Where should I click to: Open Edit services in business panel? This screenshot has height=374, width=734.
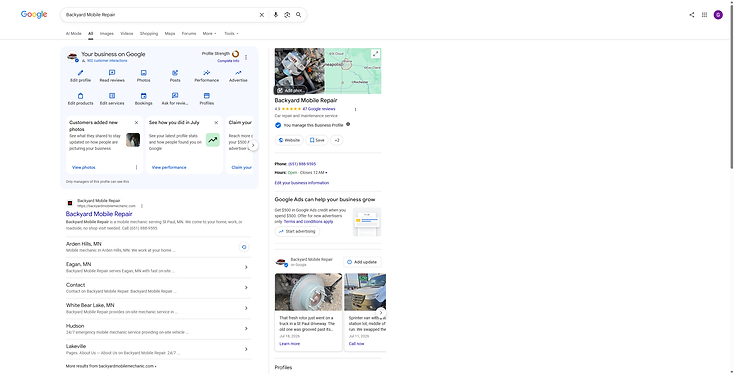pos(112,99)
